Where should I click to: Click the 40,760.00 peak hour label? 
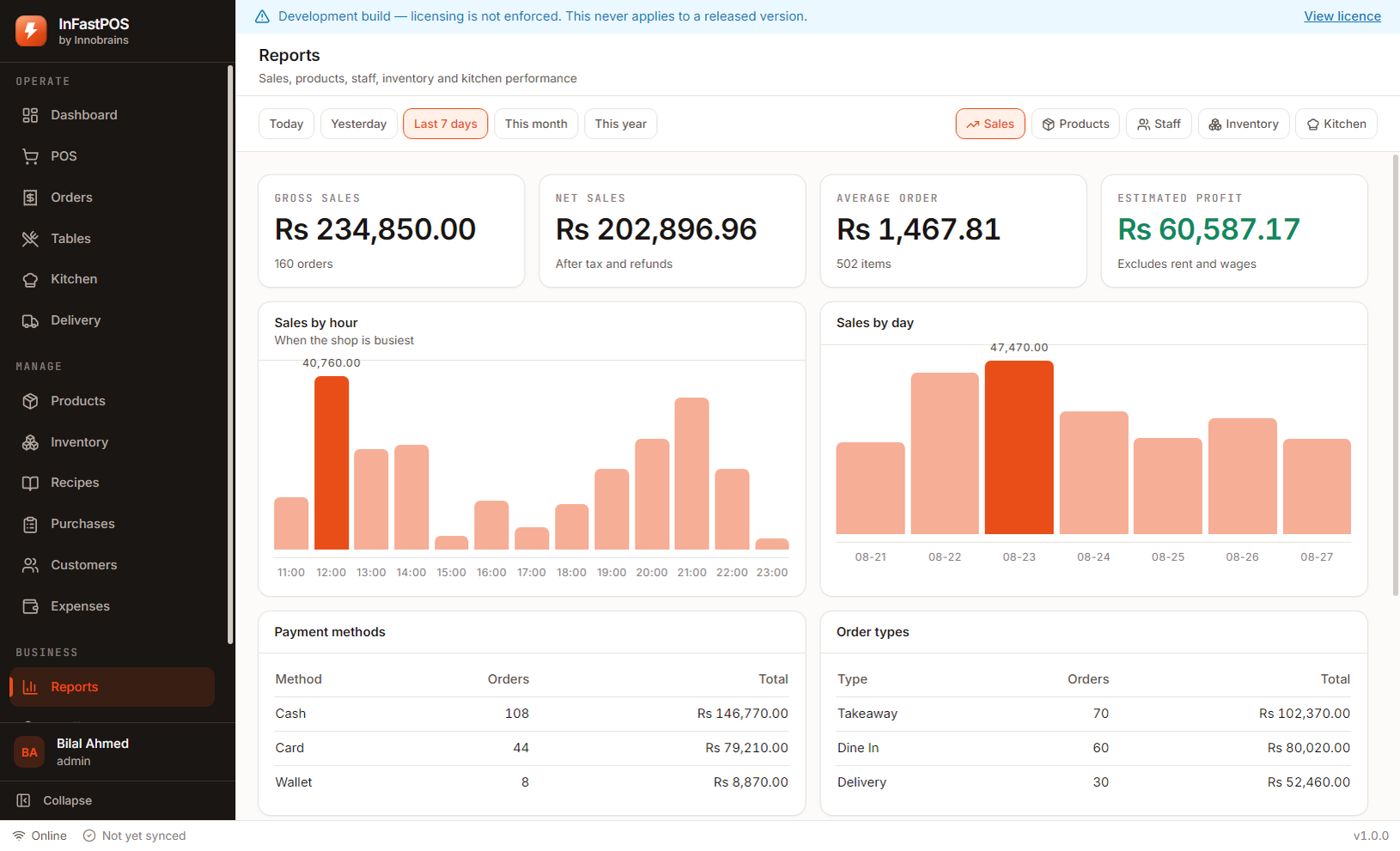pos(332,363)
